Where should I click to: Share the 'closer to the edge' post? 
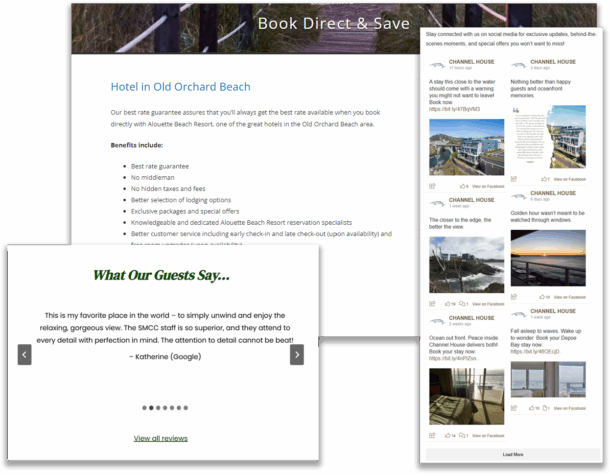click(432, 304)
